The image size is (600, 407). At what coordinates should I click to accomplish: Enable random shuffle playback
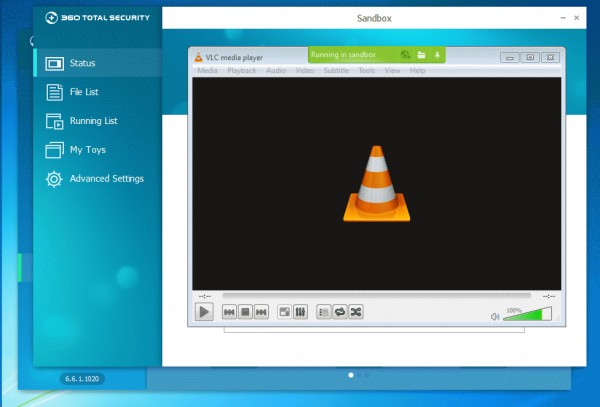[x=356, y=312]
